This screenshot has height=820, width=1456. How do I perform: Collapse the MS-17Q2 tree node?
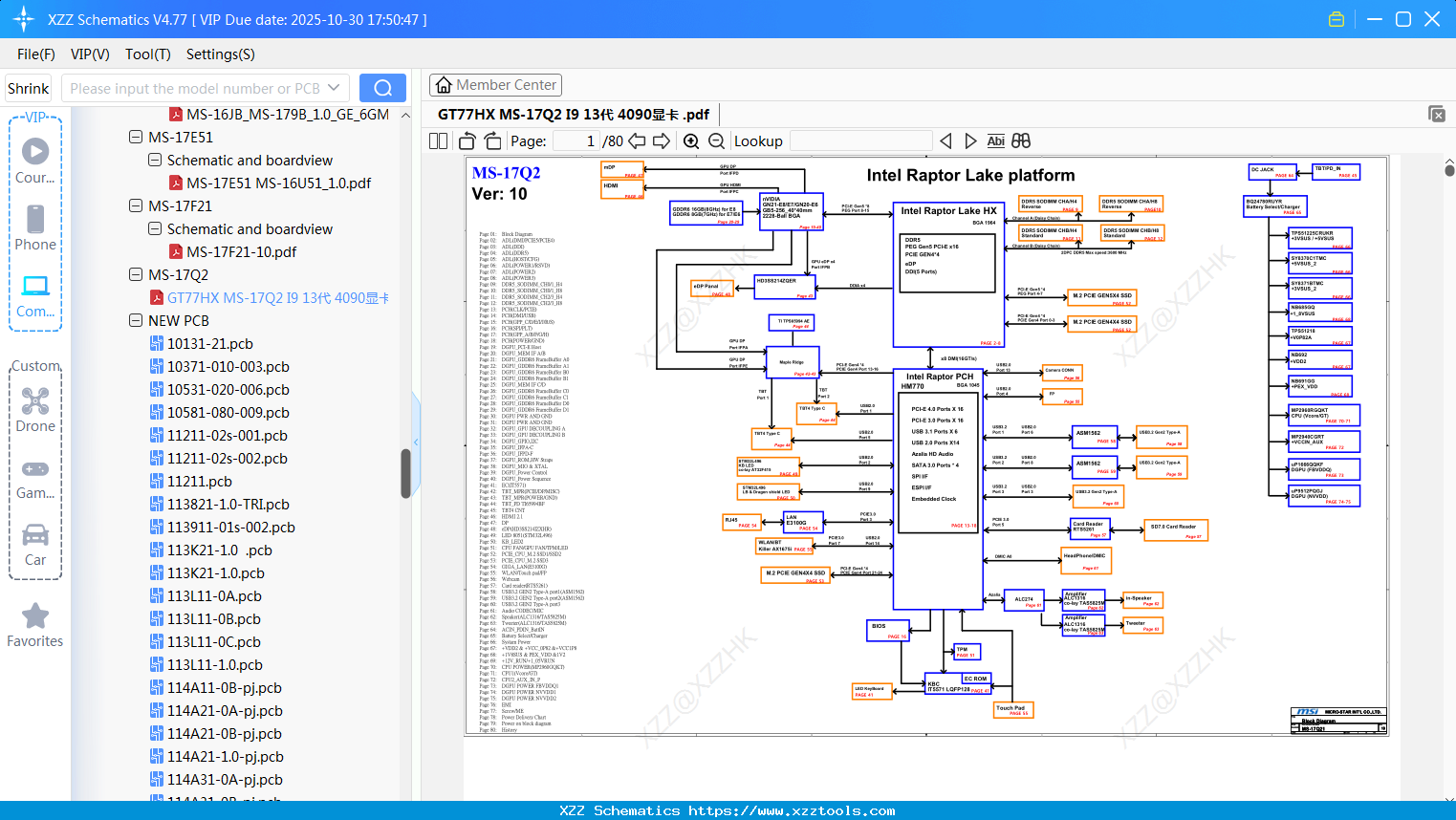(x=136, y=275)
